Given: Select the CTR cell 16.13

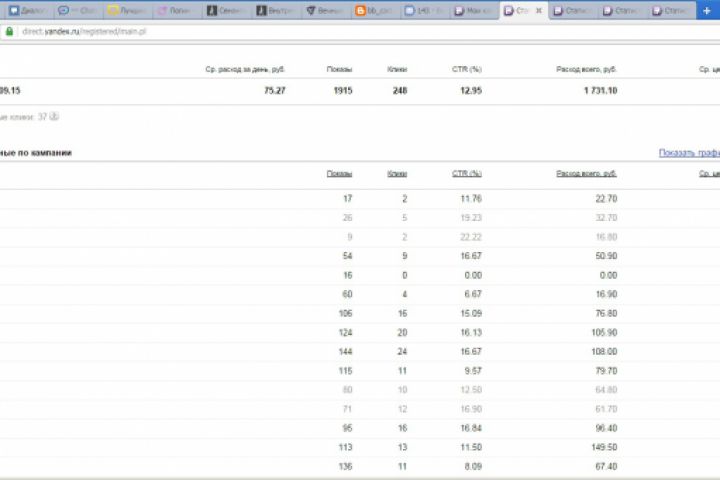Looking at the screenshot, I should 471,333.
